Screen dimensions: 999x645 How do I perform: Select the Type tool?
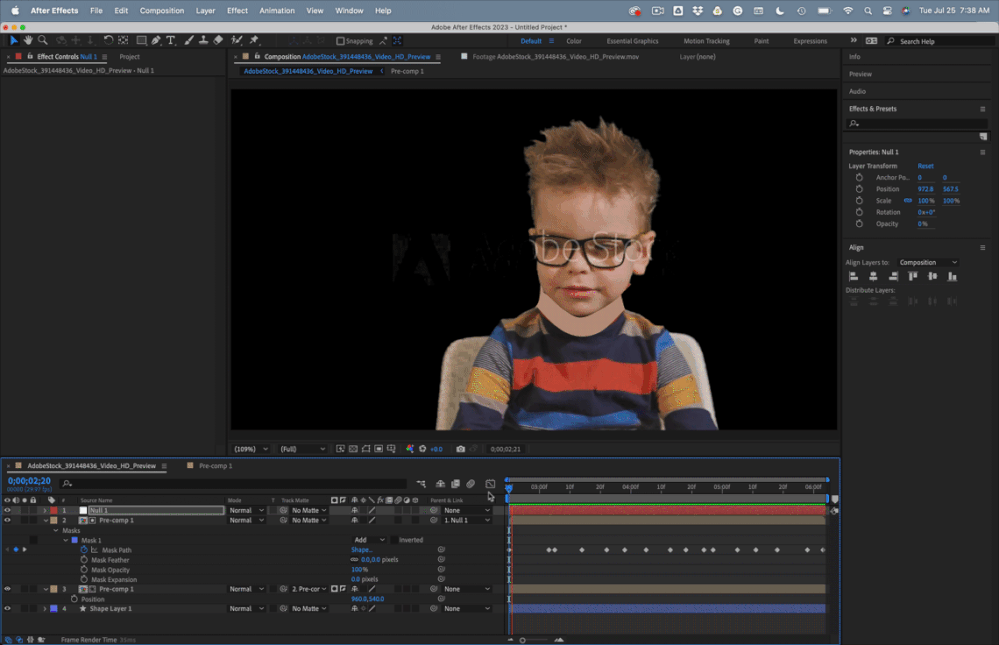point(171,41)
